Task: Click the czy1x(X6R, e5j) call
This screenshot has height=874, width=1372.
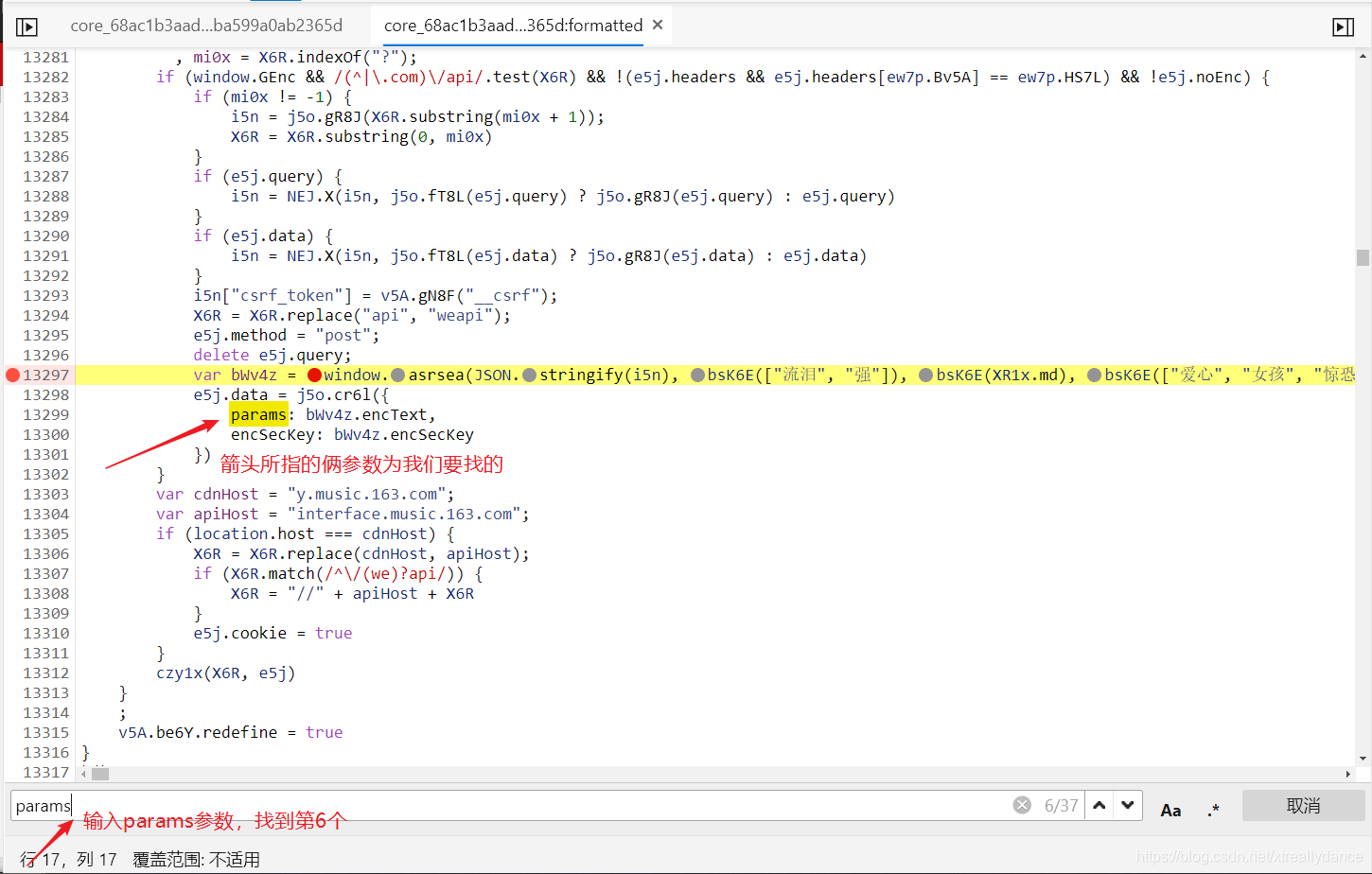Action: pyautogui.click(x=226, y=673)
